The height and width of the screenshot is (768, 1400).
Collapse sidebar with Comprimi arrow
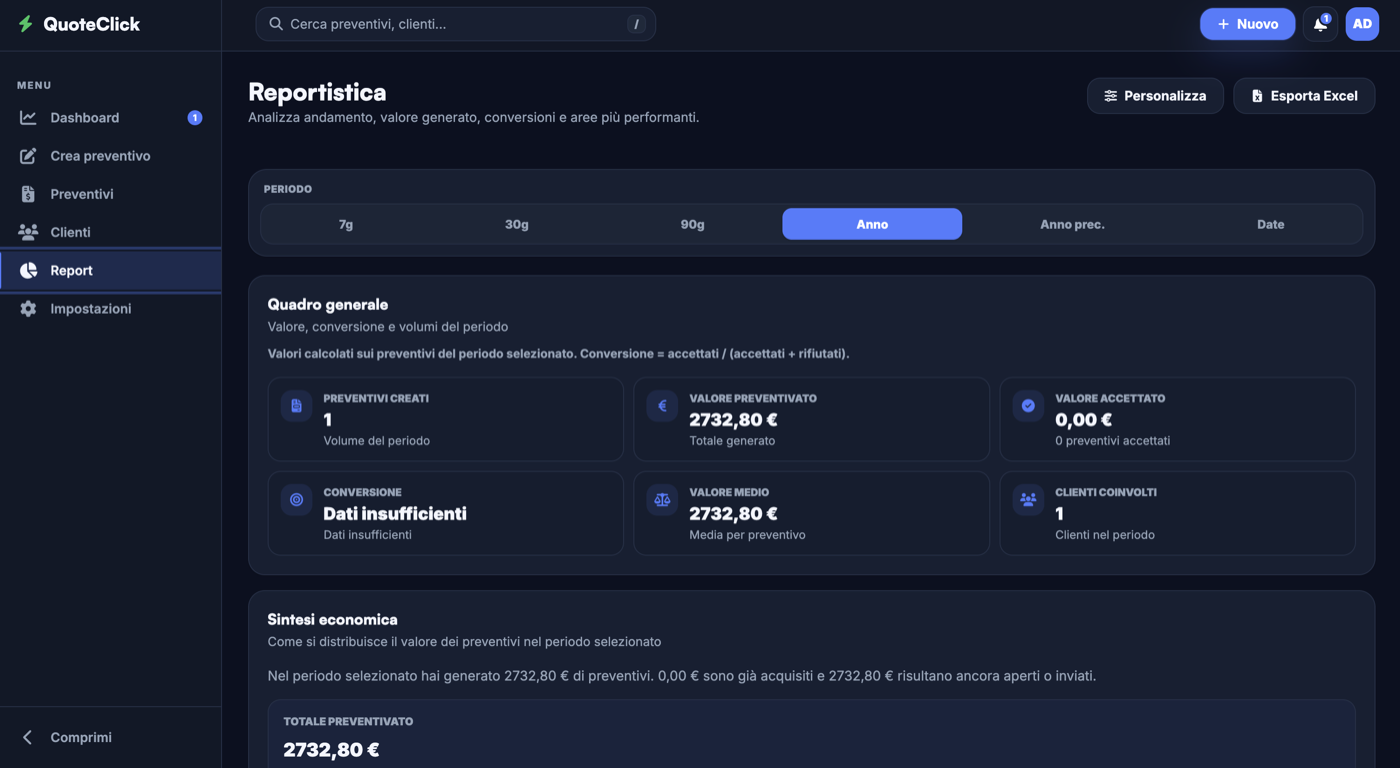coord(28,737)
